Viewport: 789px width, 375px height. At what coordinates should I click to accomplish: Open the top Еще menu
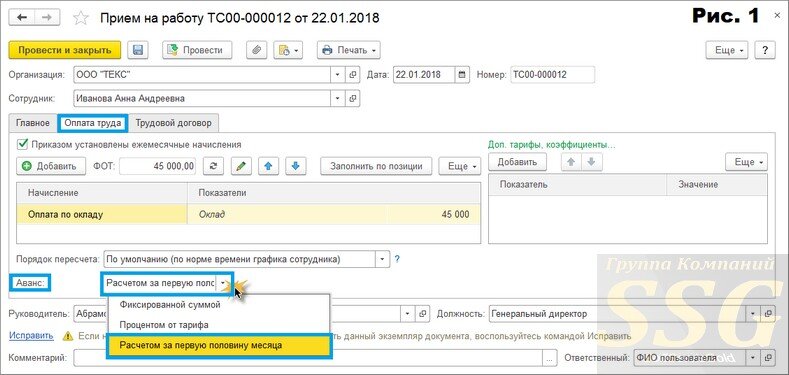[728, 50]
